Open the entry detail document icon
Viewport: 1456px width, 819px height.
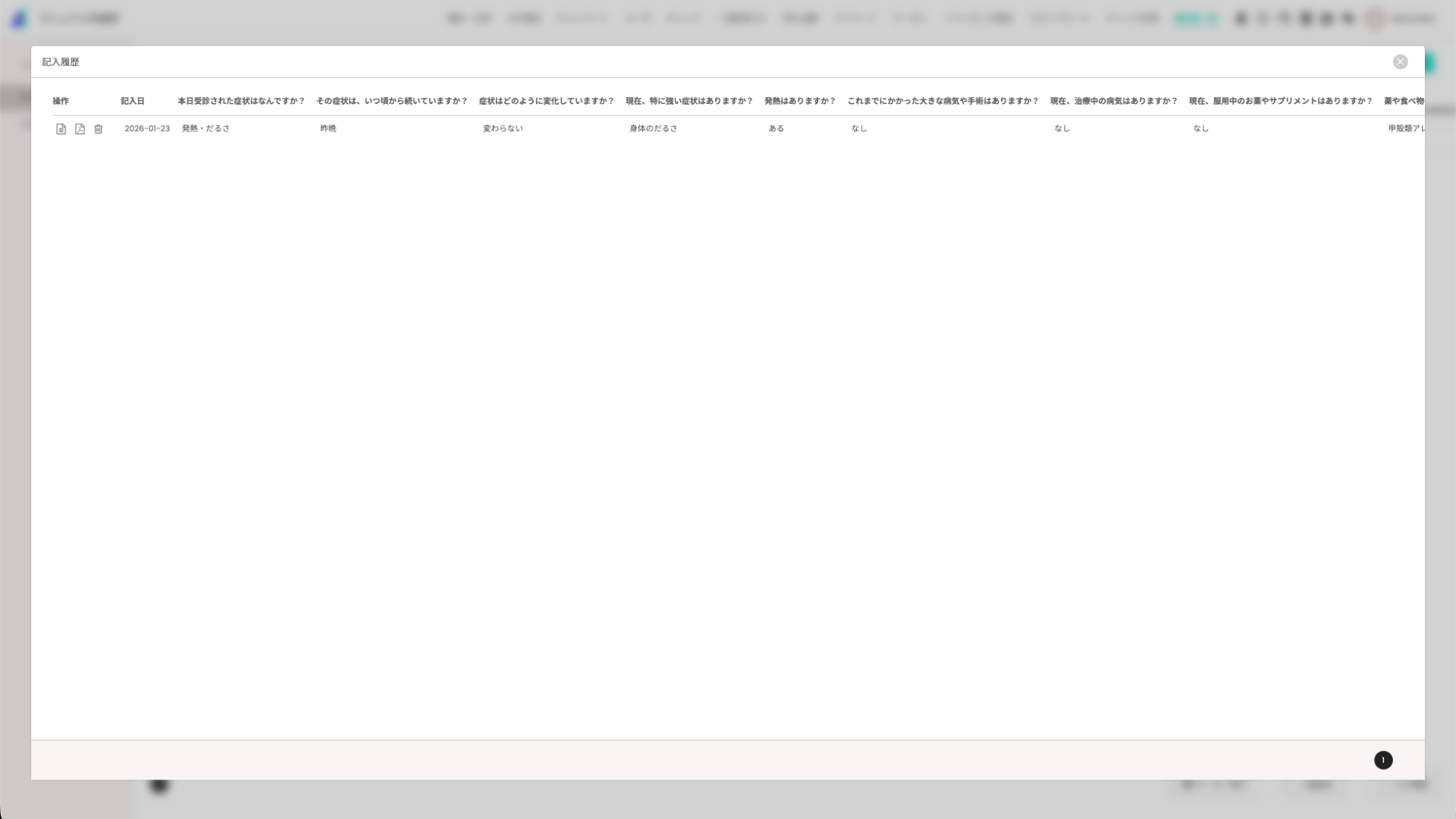(61, 129)
